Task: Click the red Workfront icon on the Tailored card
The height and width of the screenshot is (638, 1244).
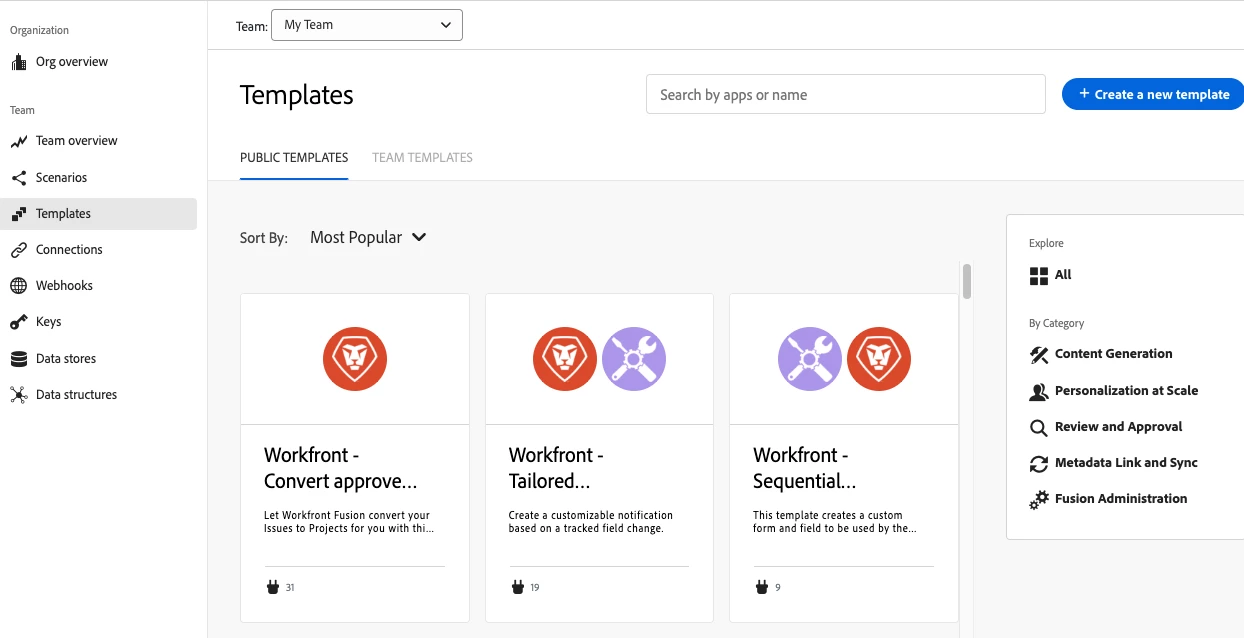Action: pos(565,359)
